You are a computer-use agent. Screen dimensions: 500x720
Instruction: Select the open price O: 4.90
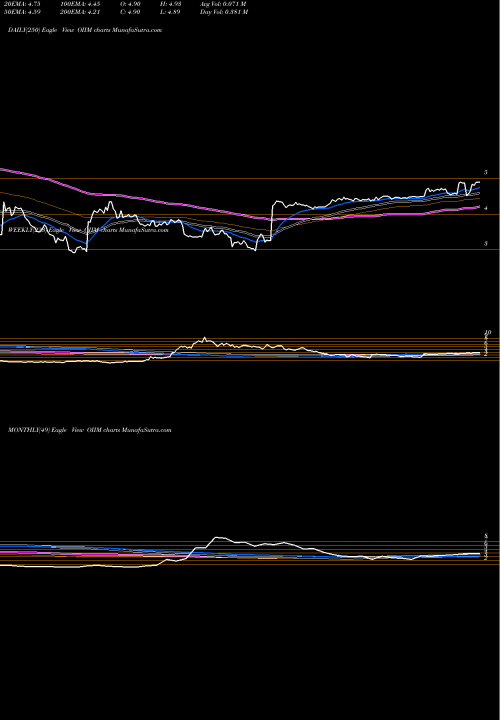point(130,4)
